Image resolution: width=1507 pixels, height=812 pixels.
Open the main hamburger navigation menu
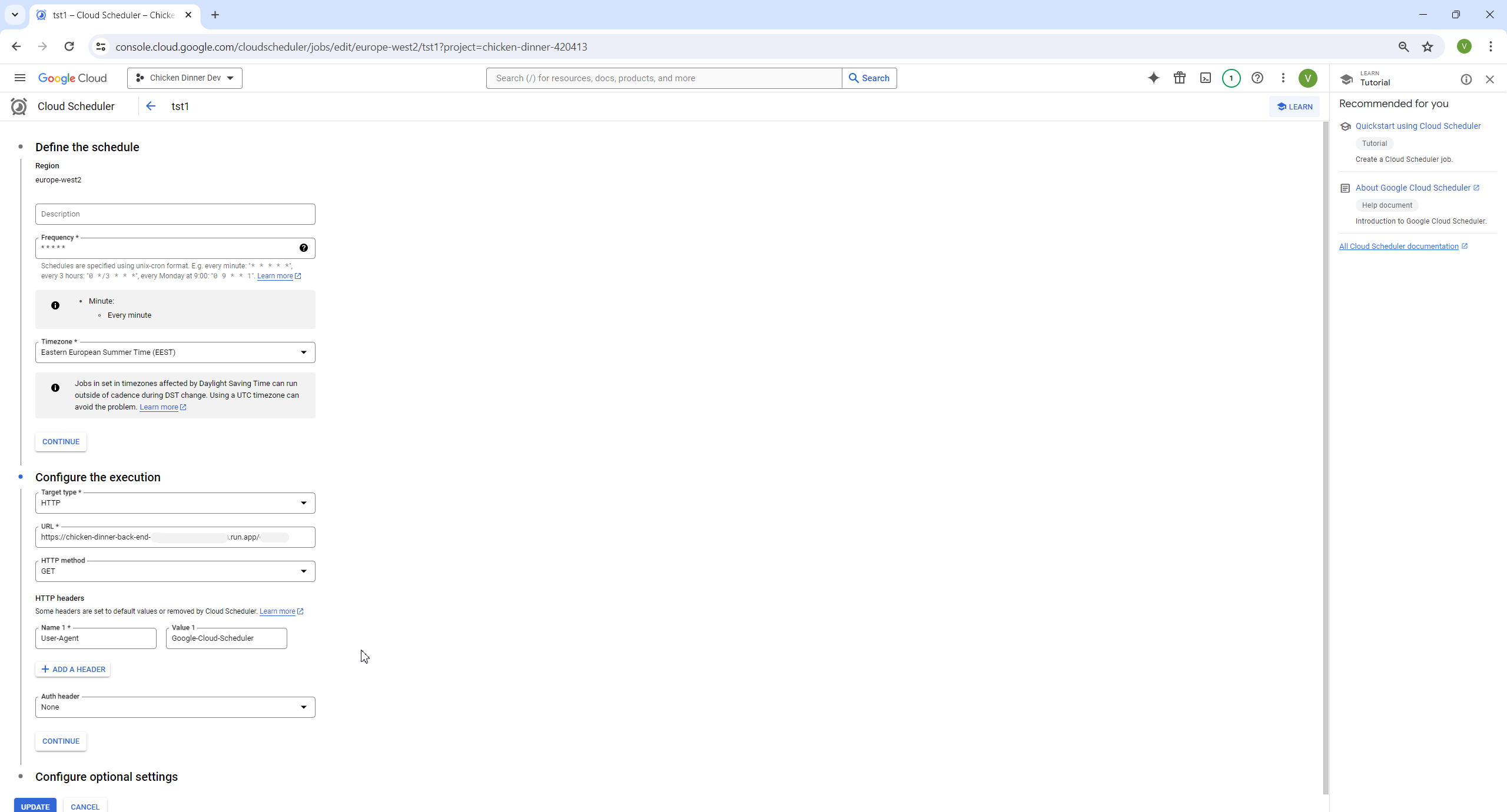point(19,78)
